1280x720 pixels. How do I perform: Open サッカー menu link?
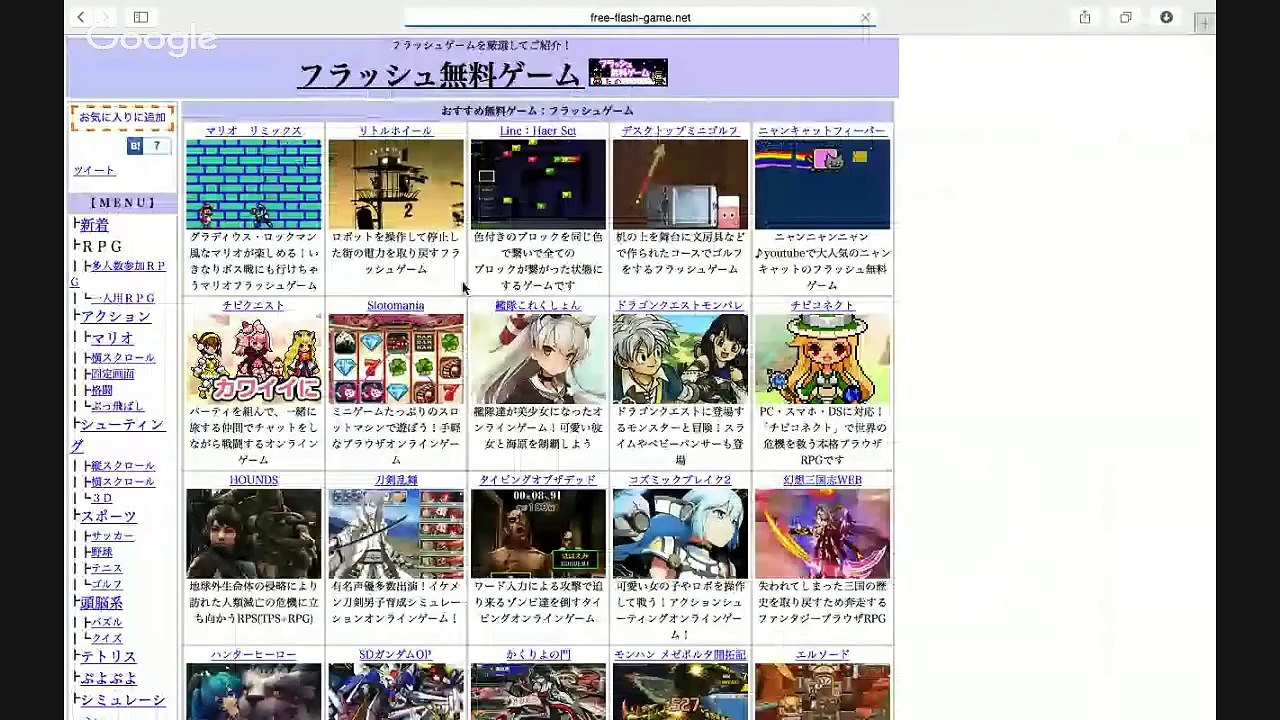[x=112, y=536]
